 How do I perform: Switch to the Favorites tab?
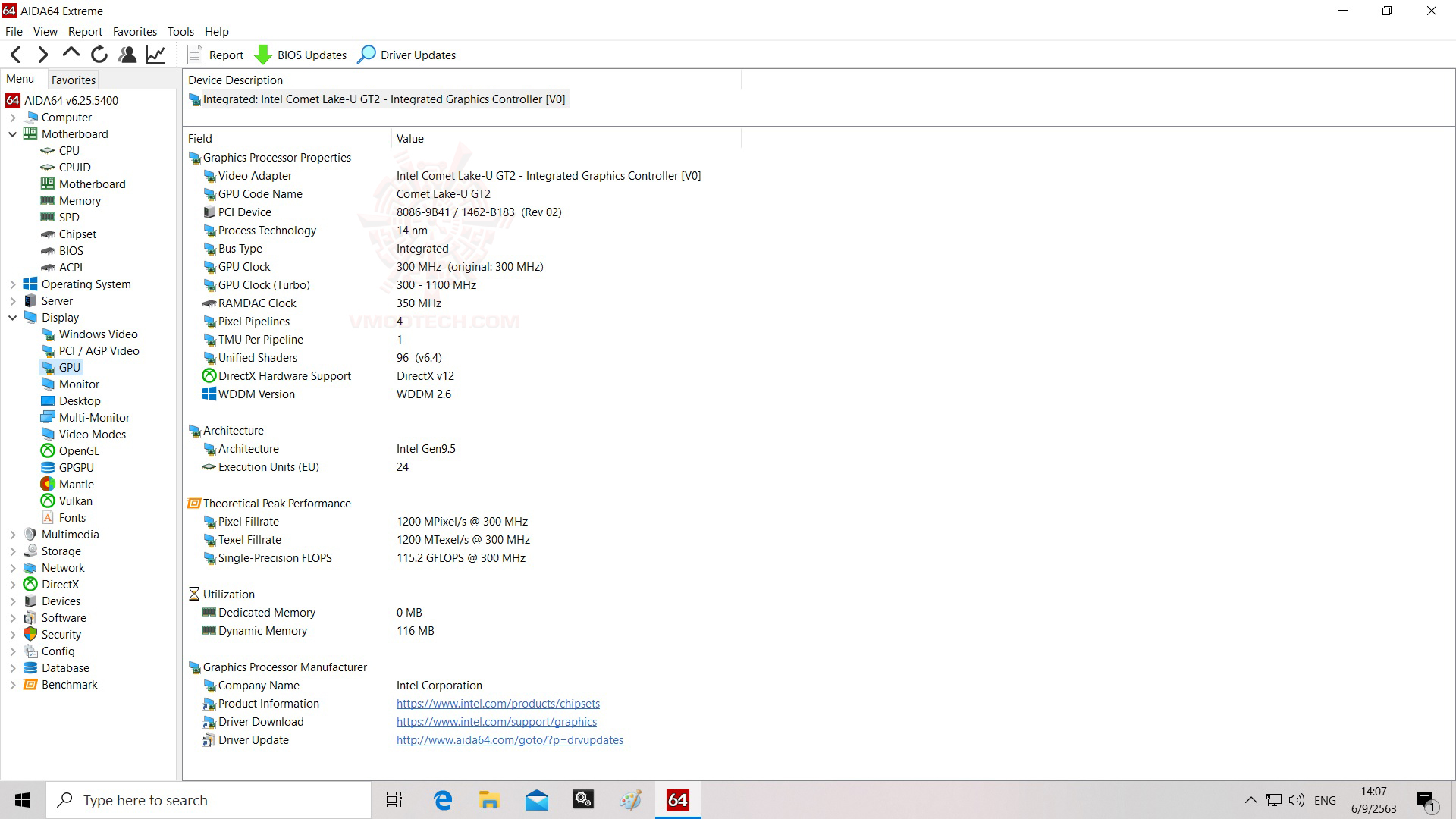pyautogui.click(x=74, y=80)
